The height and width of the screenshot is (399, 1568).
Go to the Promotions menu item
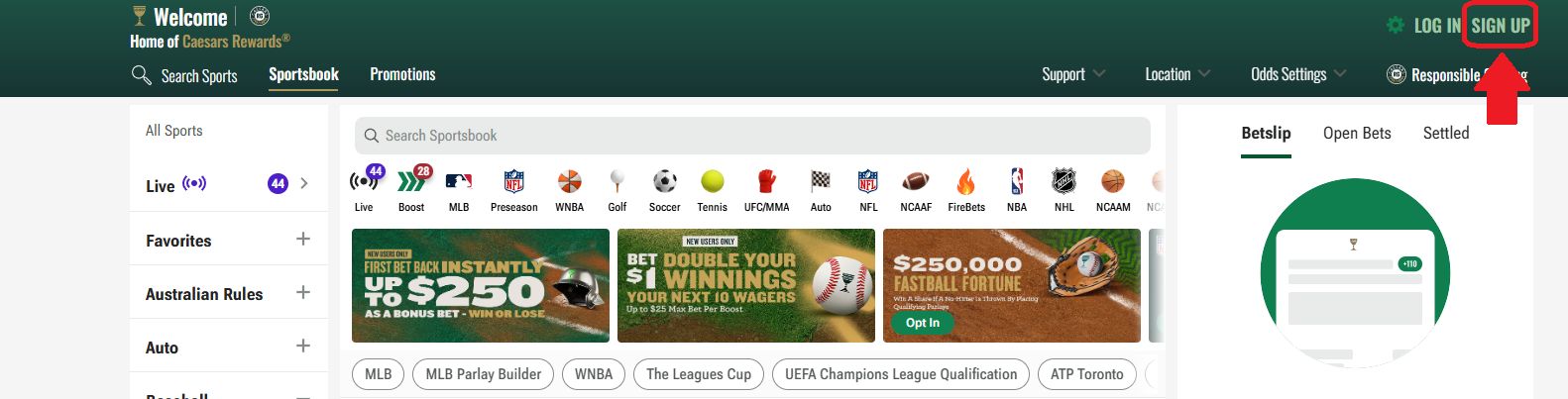(x=402, y=74)
